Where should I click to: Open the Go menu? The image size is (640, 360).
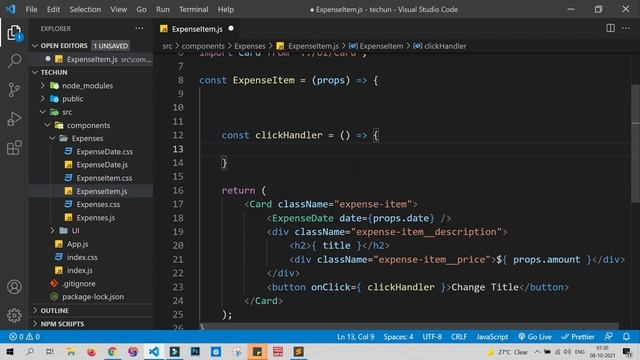[141, 9]
